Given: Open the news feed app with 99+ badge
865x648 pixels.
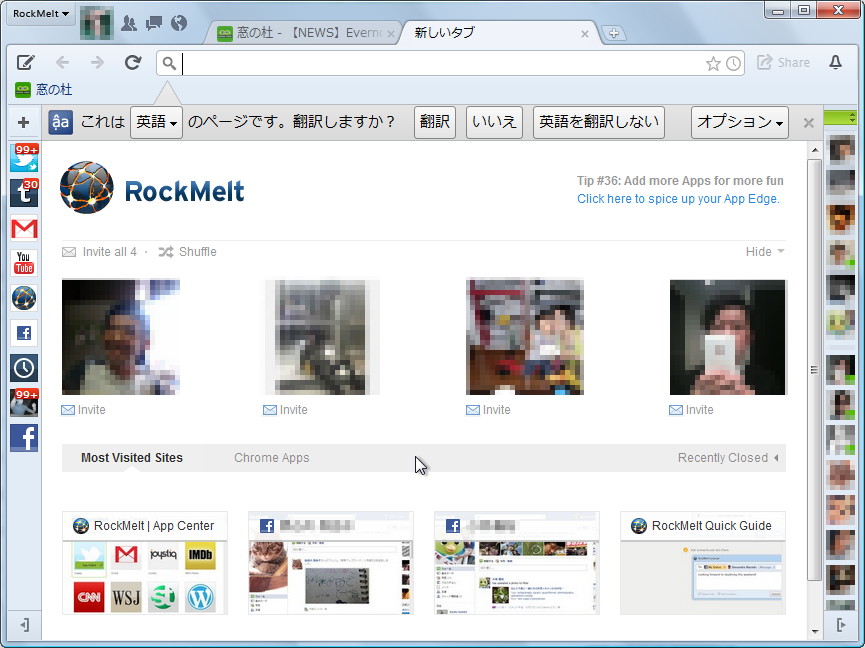Looking at the screenshot, I should [x=24, y=403].
